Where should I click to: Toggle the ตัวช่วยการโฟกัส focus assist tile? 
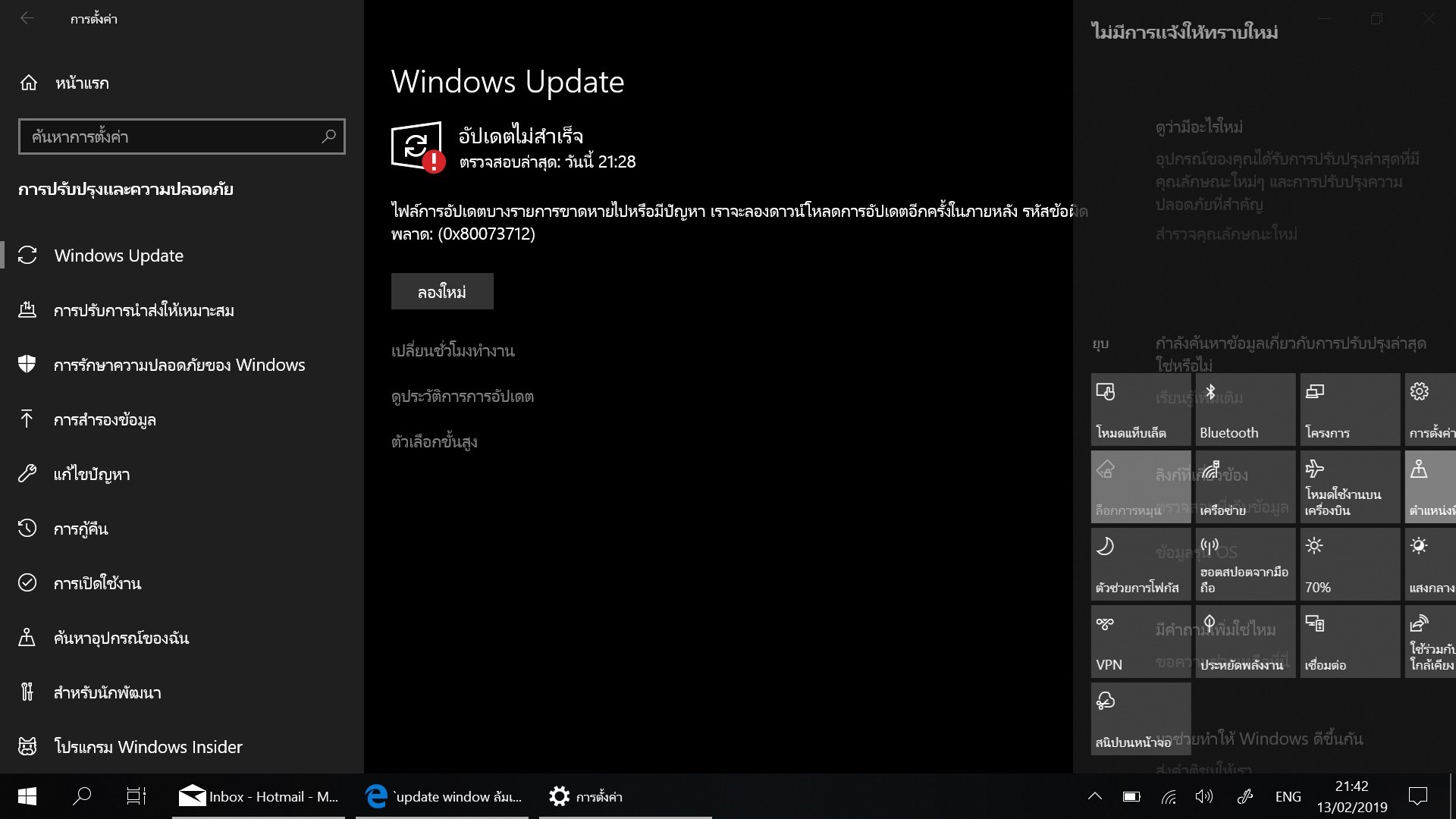click(x=1141, y=564)
